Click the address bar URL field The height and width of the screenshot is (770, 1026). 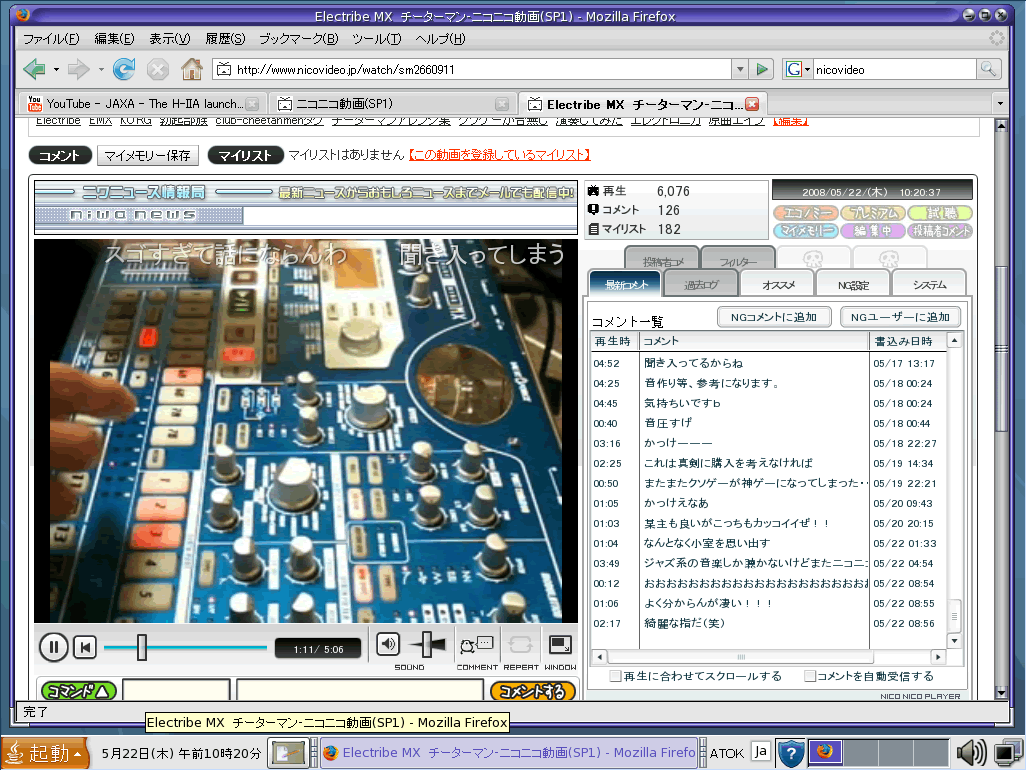[x=471, y=69]
